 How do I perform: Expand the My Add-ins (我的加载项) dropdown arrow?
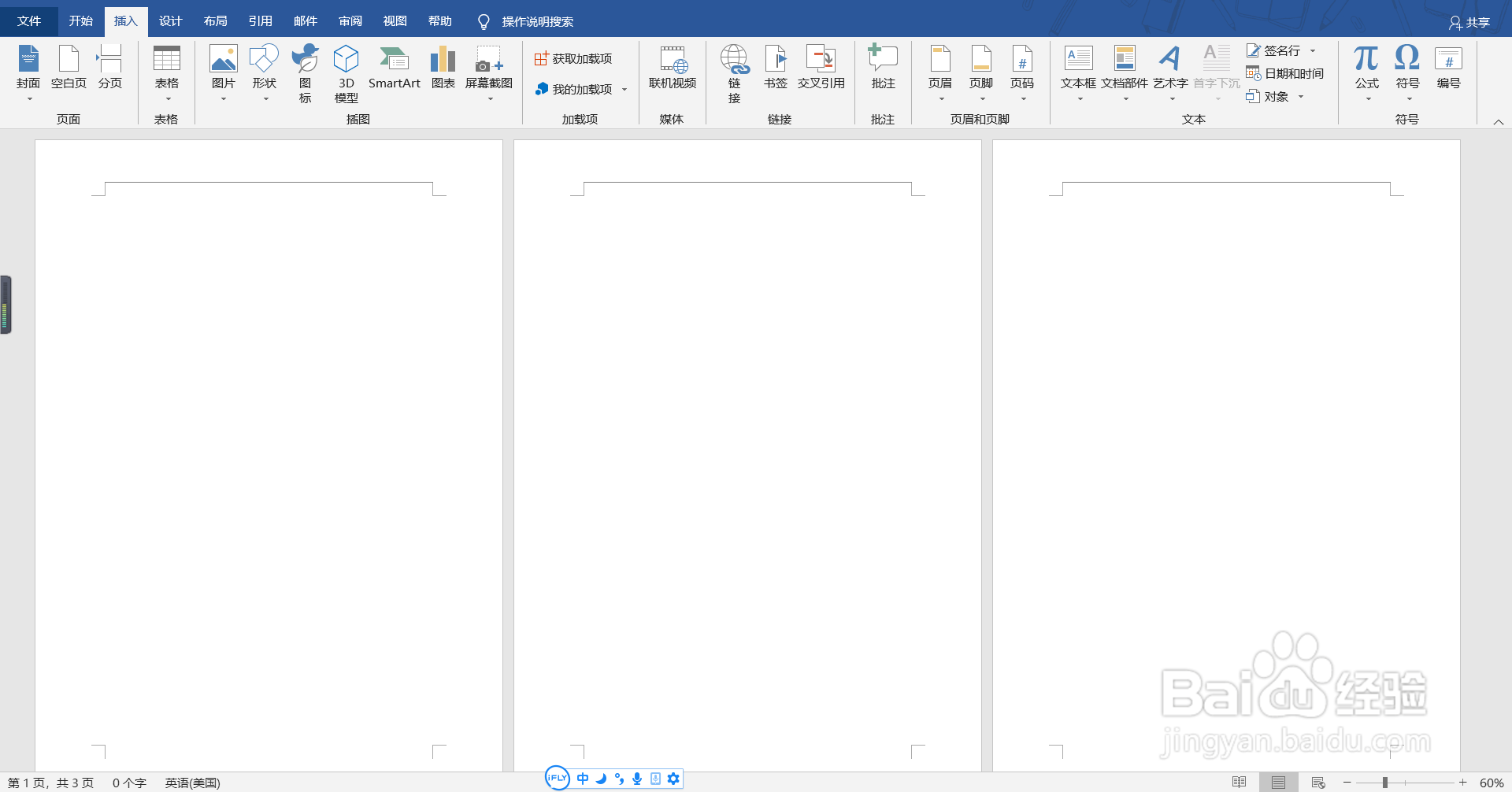click(x=624, y=90)
